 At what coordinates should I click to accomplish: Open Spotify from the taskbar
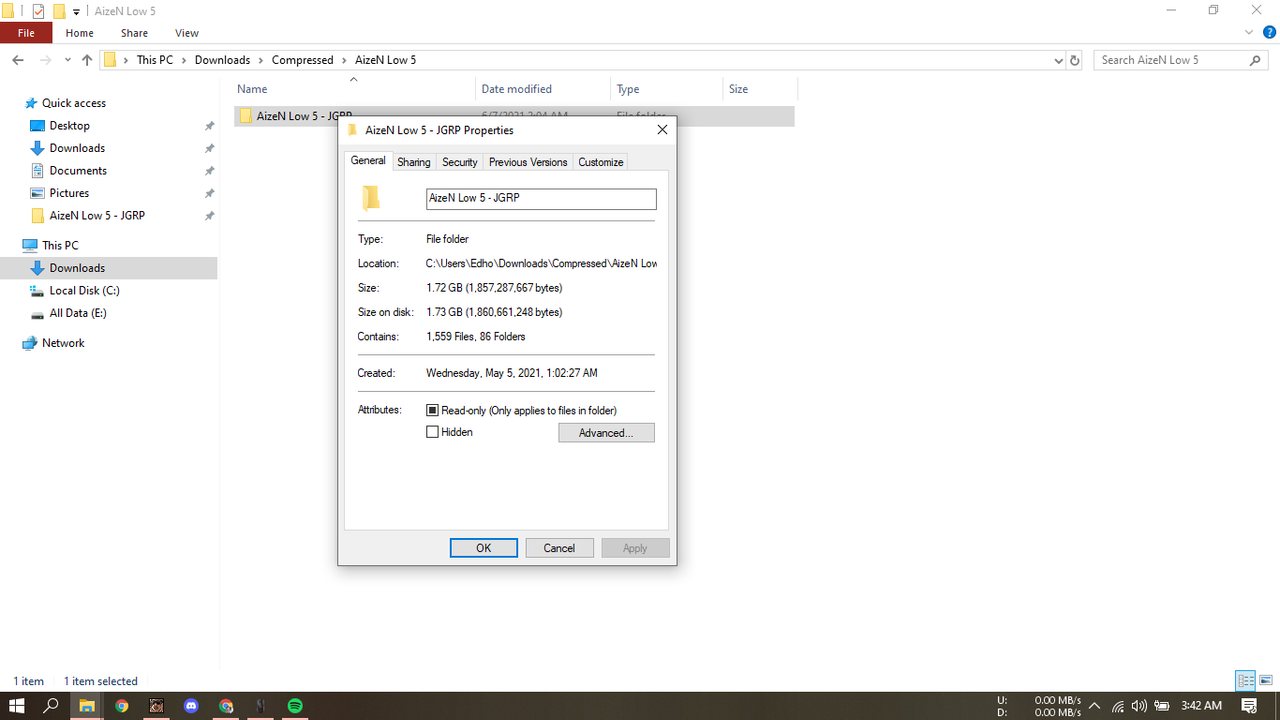coord(295,706)
